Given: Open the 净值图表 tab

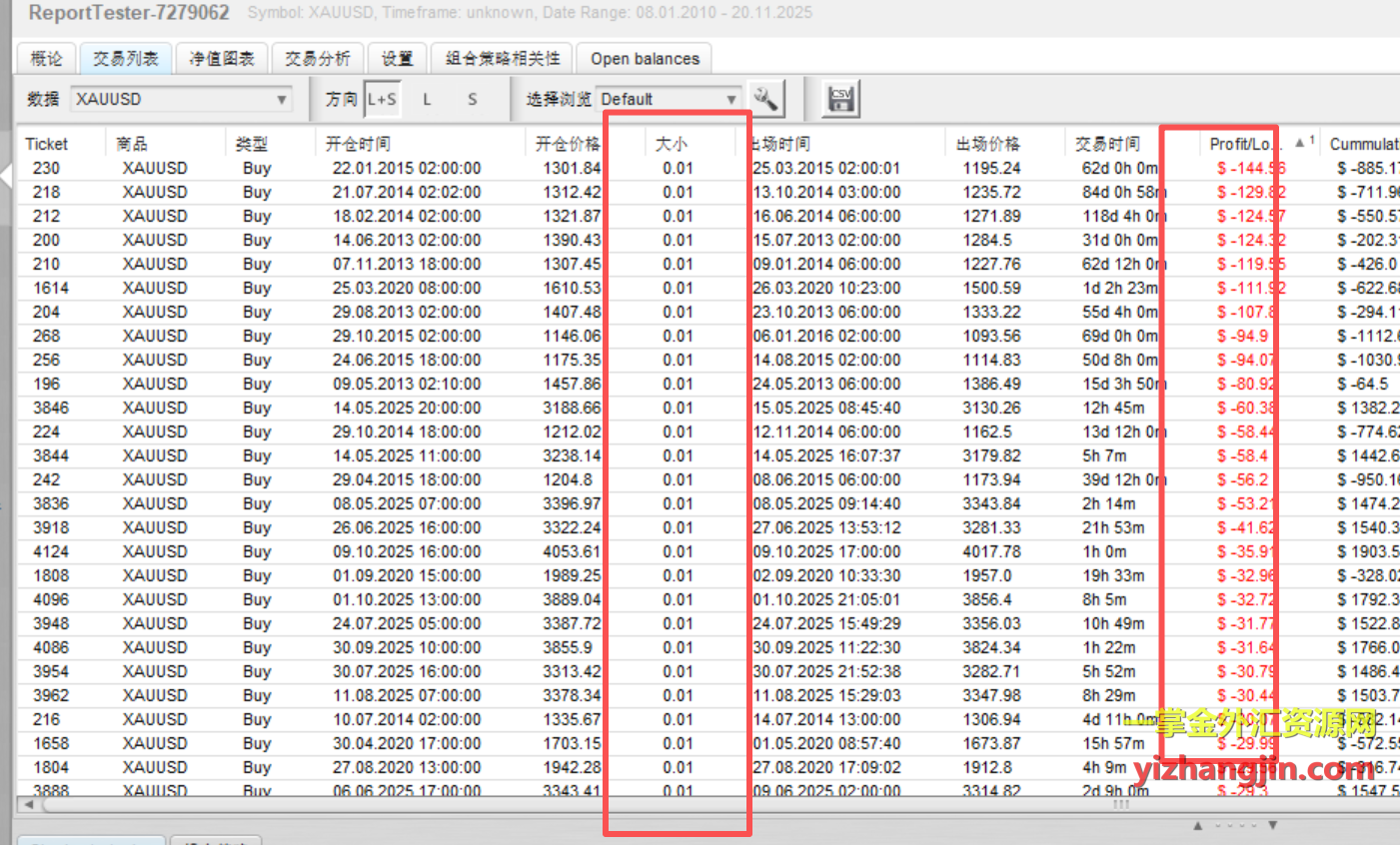Looking at the screenshot, I should coord(222,59).
